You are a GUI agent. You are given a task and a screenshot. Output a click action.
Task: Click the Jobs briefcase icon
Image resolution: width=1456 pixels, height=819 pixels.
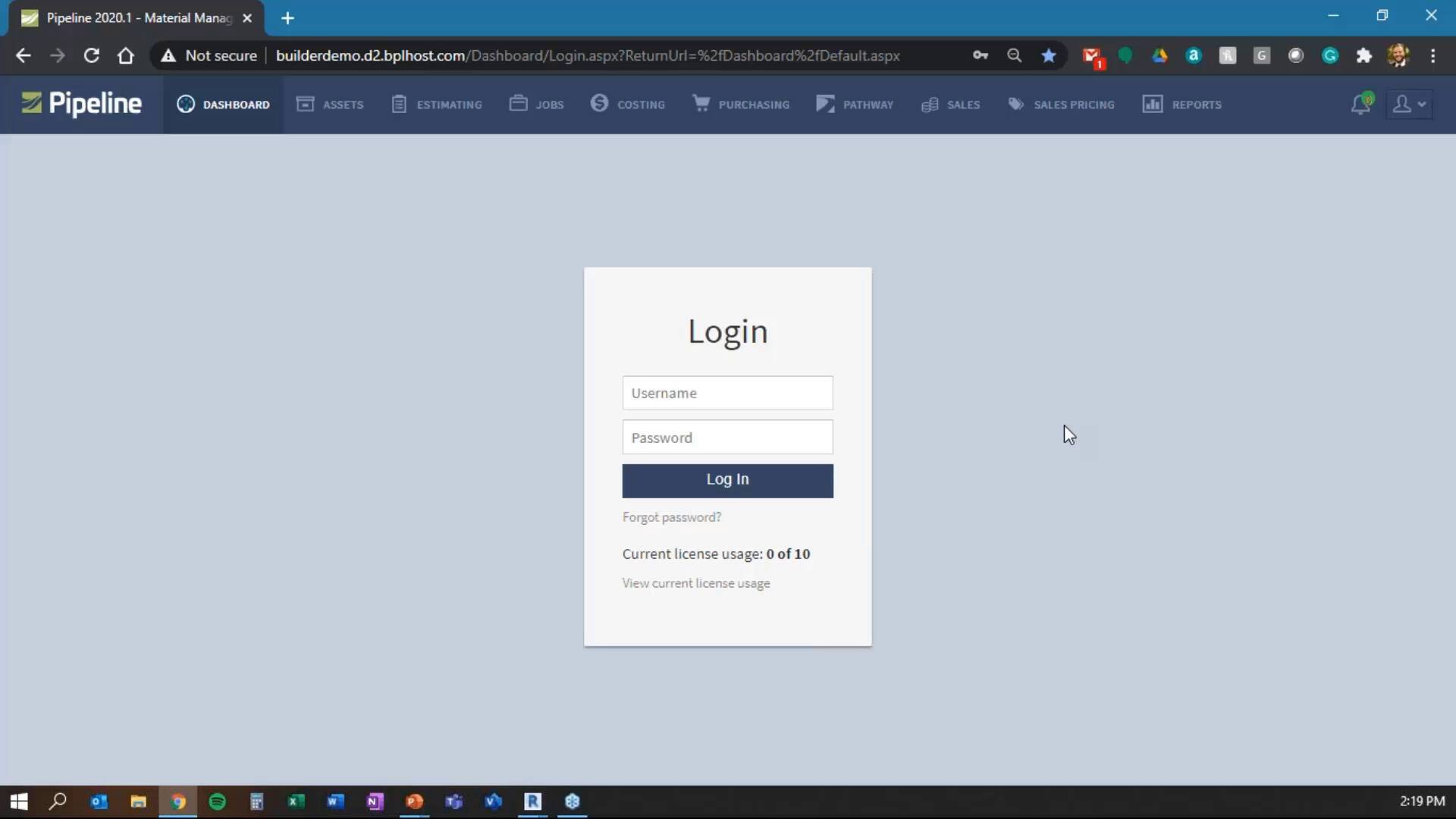tap(519, 104)
